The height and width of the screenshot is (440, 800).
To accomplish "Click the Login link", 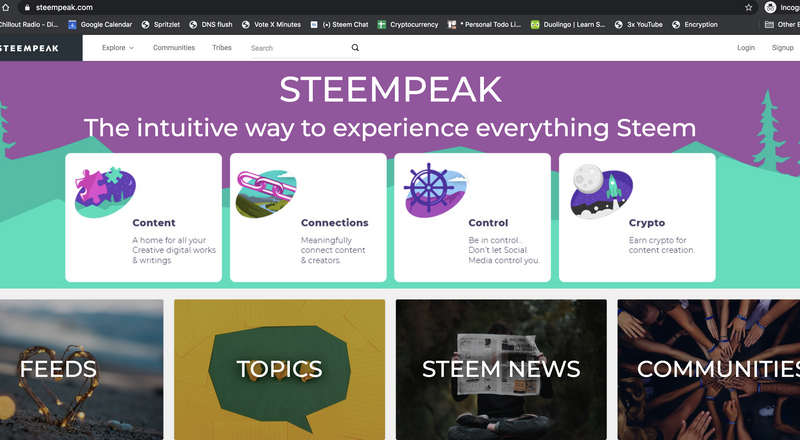I will point(746,47).
